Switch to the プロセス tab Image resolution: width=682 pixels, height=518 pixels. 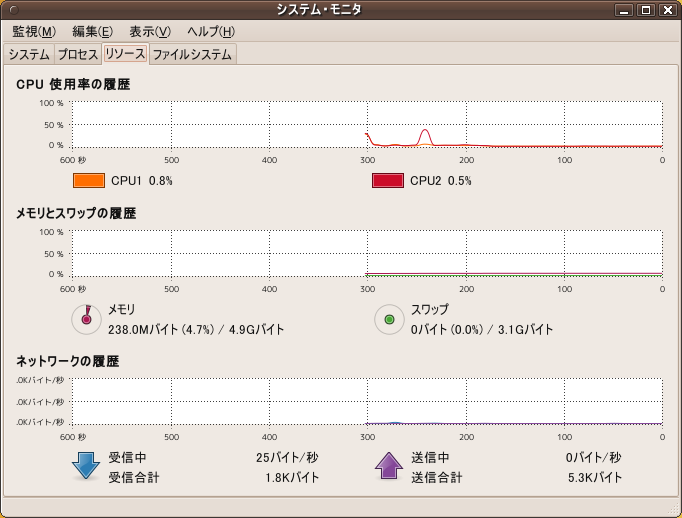(77, 54)
